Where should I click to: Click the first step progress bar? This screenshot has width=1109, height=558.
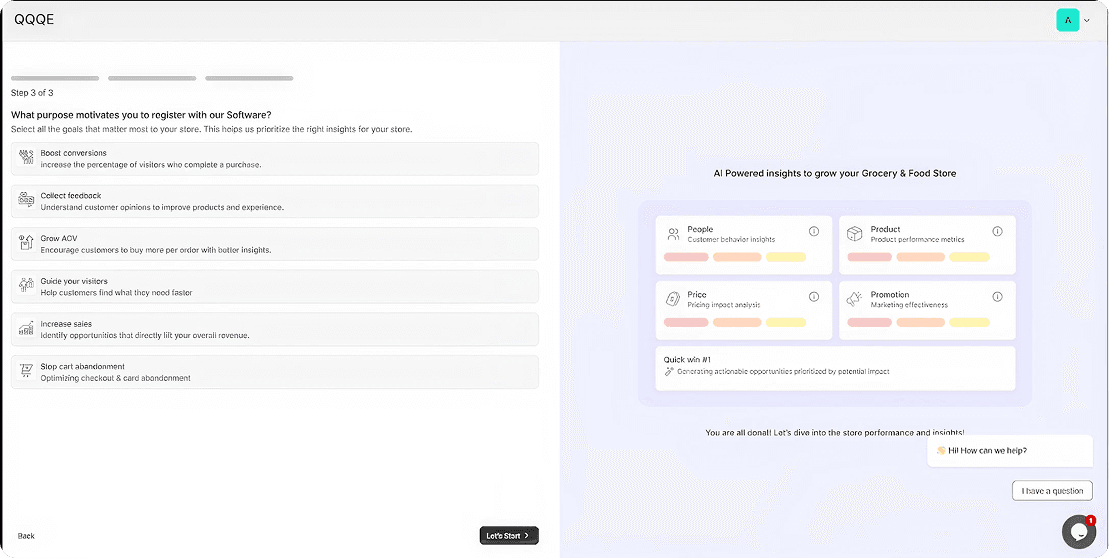coord(55,78)
